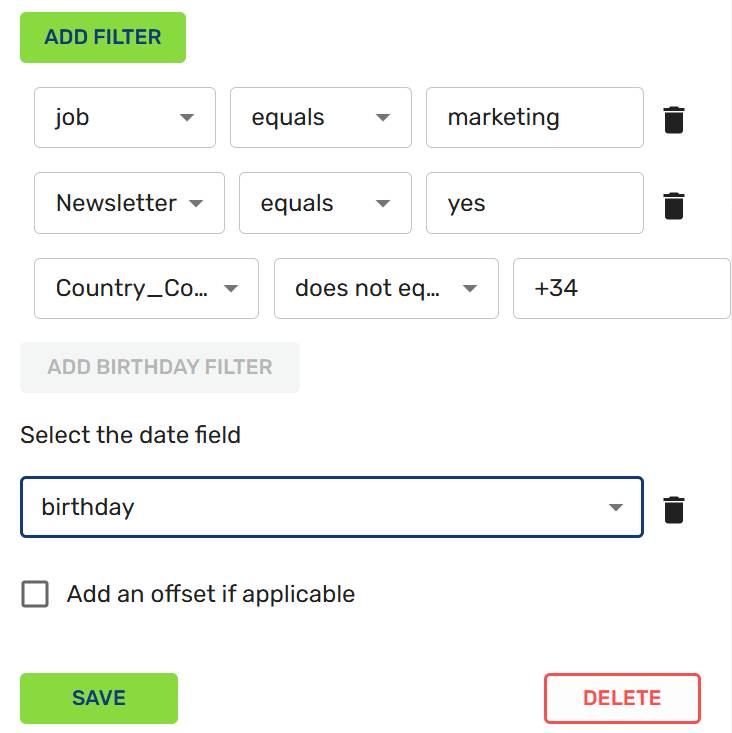This screenshot has height=733, width=732.
Task: Click the ADD BIRTHDAY FILTER button
Action: click(160, 367)
